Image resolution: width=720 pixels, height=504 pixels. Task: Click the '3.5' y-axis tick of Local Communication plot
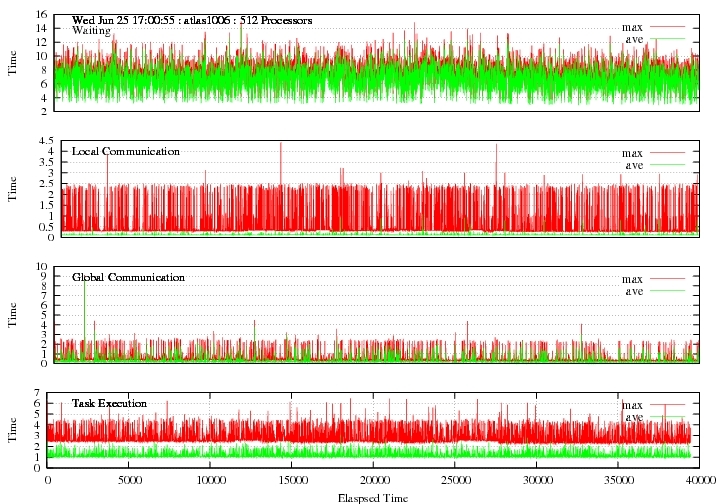(48, 162)
